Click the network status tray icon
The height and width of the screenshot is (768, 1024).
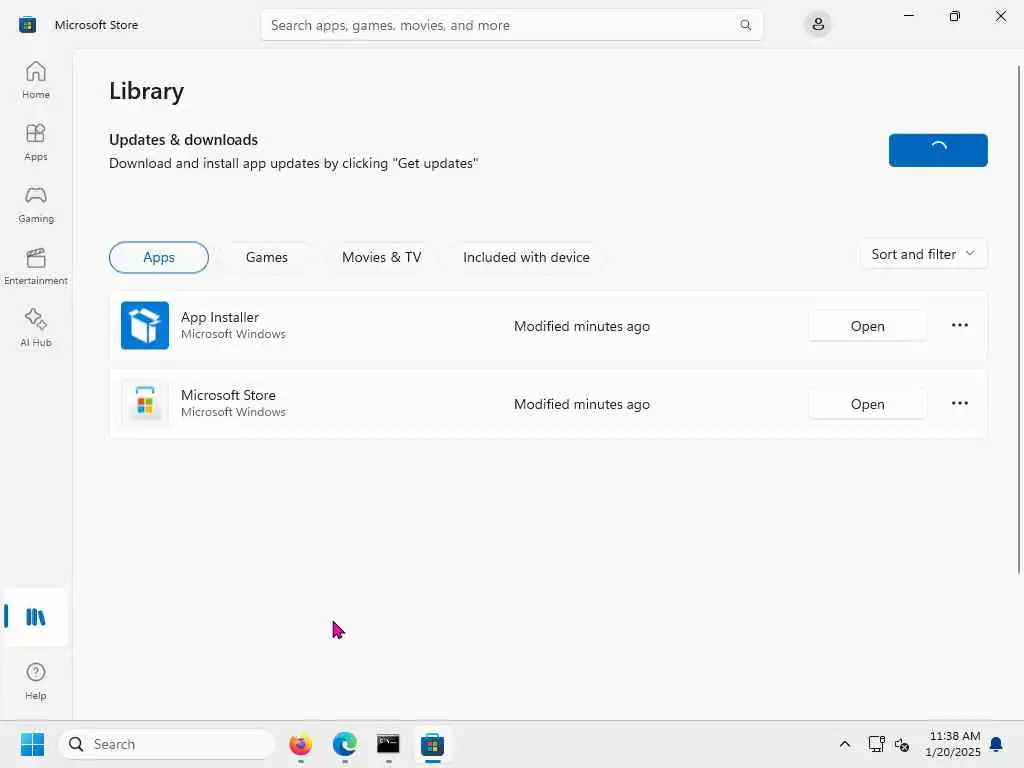click(x=876, y=744)
